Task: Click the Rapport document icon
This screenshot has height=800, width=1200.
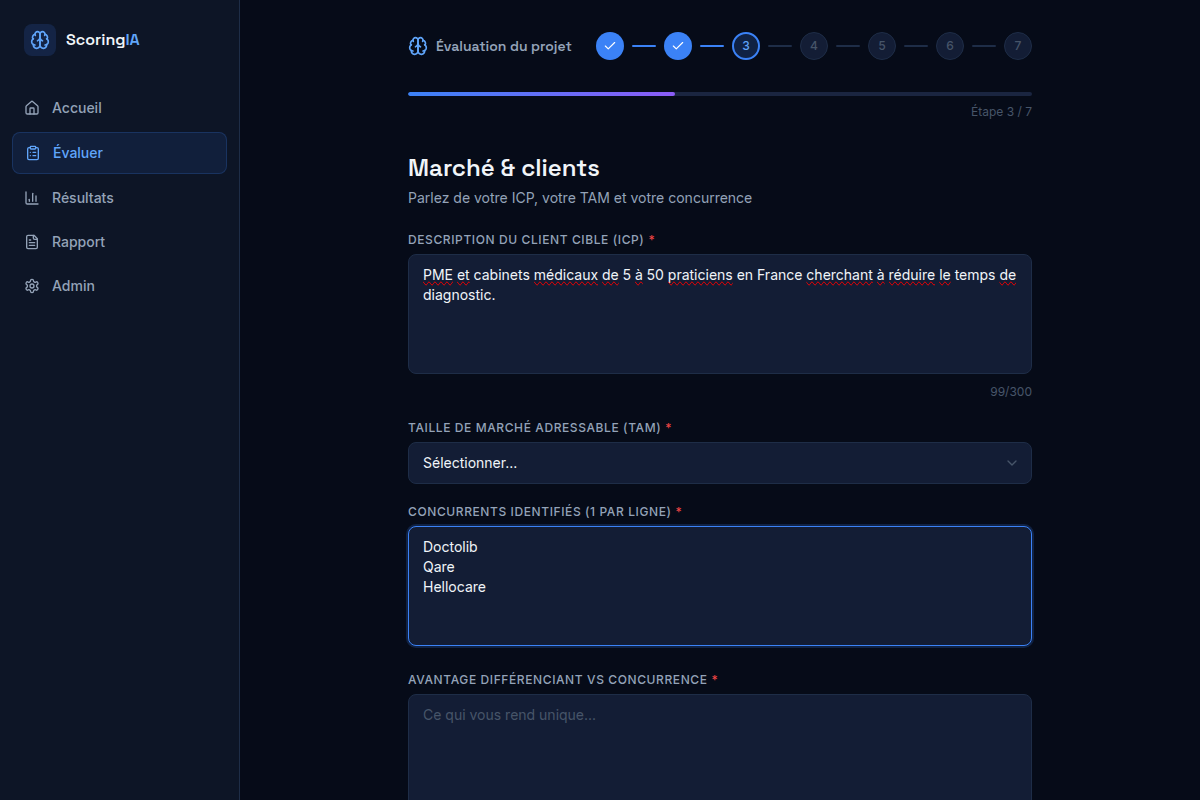Action: [32, 242]
